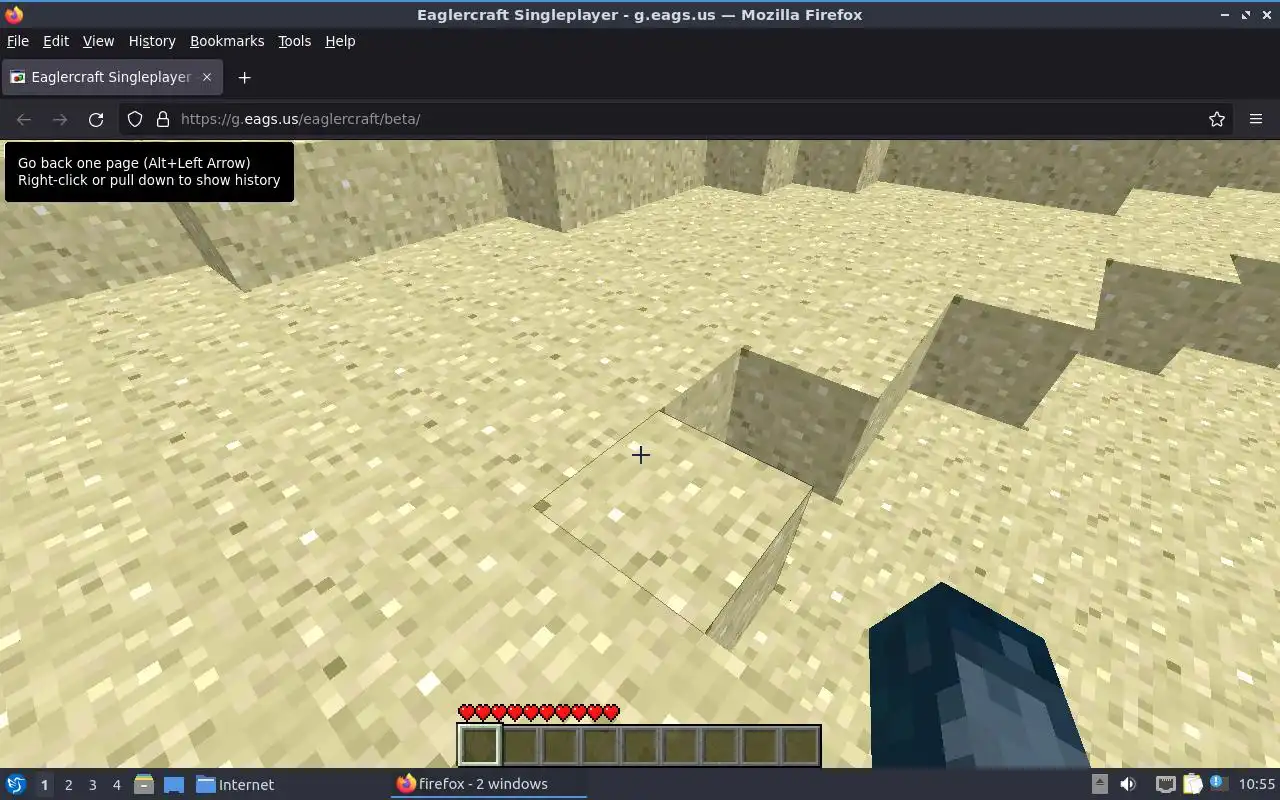Image resolution: width=1280 pixels, height=800 pixels.
Task: Select the last hotbar slot
Action: pyautogui.click(x=800, y=746)
